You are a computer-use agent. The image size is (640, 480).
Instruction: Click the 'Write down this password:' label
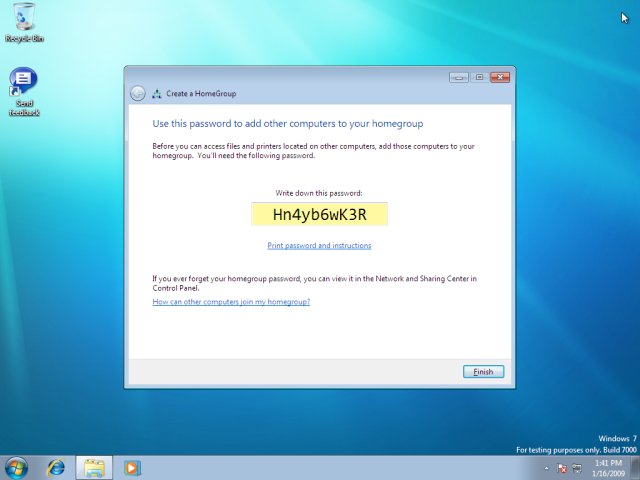pos(319,193)
